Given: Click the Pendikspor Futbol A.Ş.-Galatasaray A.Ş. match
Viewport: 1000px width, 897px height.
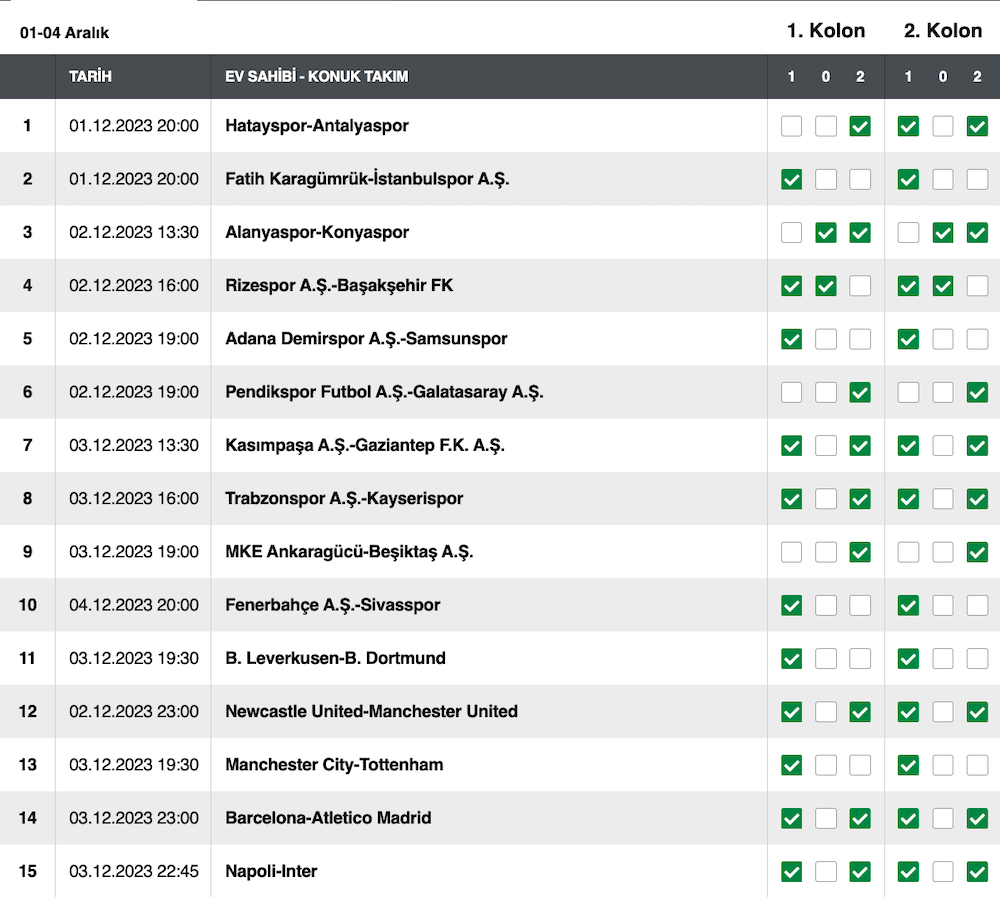Looking at the screenshot, I should [385, 392].
